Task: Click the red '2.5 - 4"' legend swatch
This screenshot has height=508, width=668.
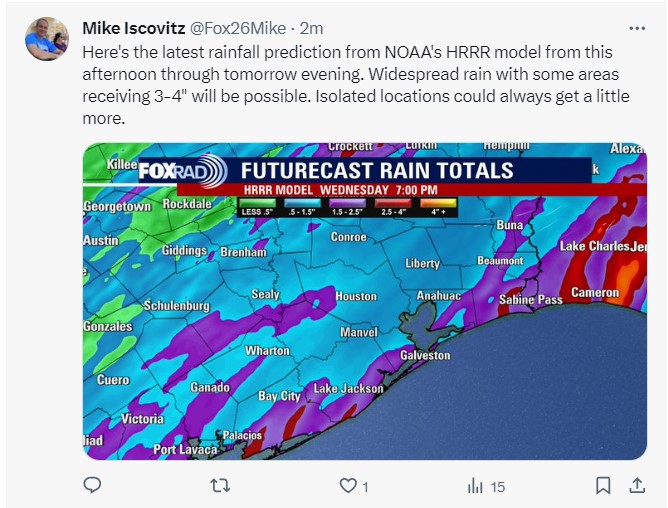Action: coord(394,204)
